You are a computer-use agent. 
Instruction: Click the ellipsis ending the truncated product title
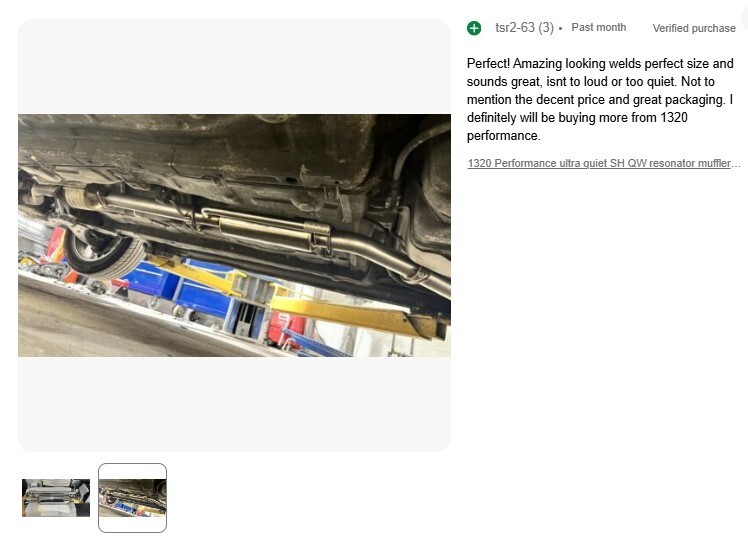pyautogui.click(x=736, y=164)
